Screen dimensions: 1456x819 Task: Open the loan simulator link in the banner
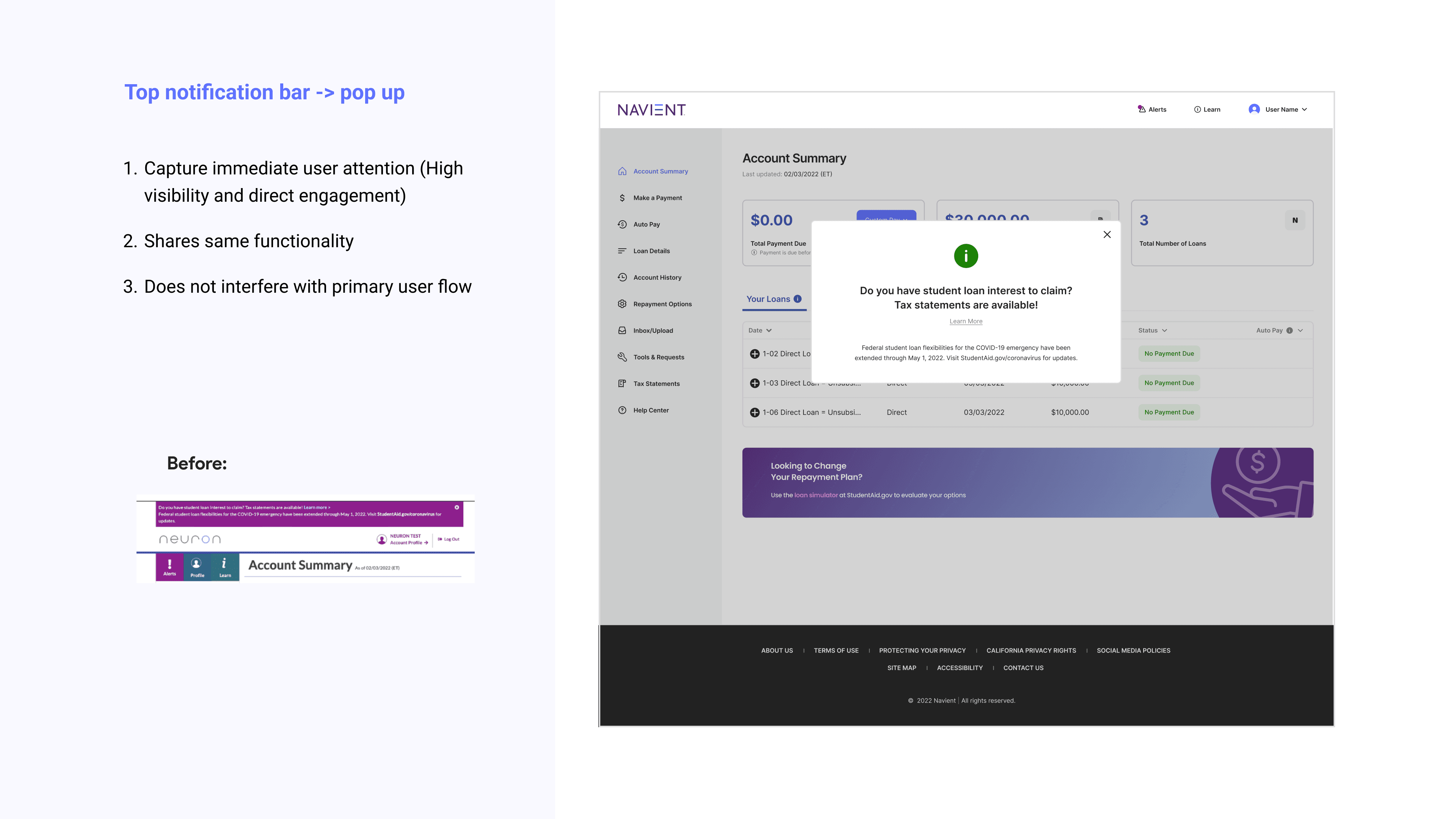click(816, 495)
